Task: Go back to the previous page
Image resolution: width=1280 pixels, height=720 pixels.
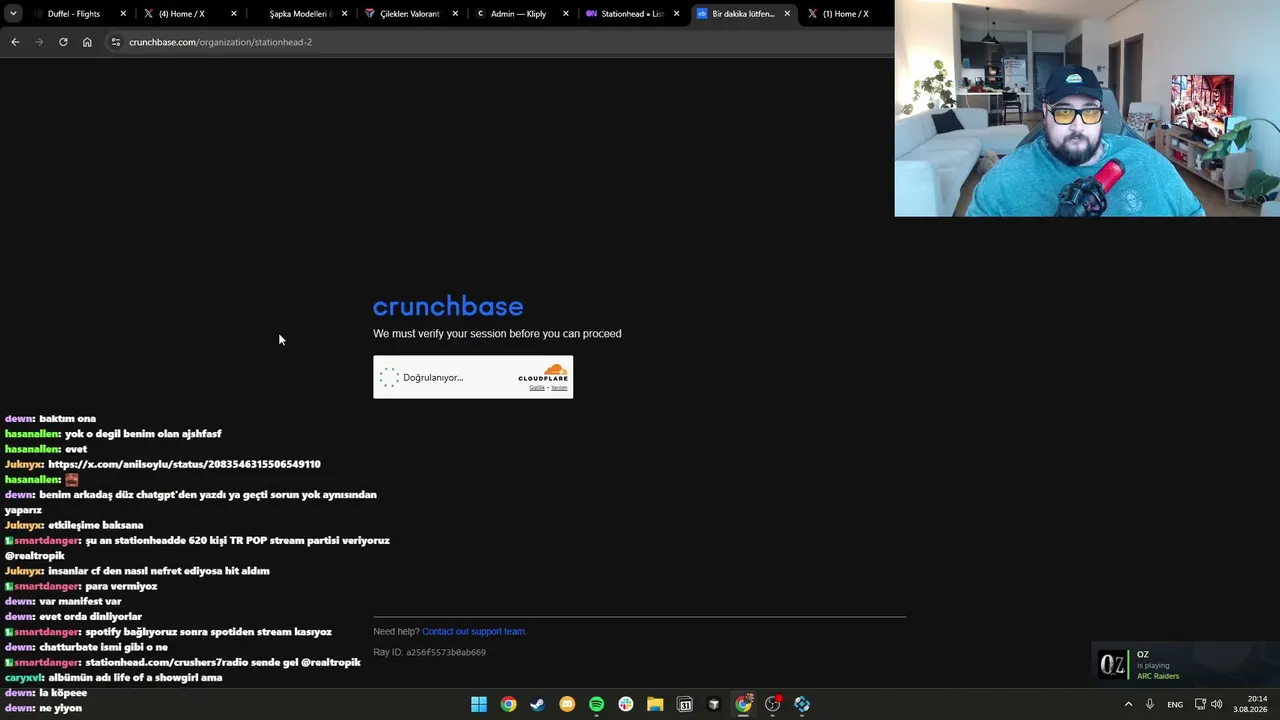Action: 15,42
